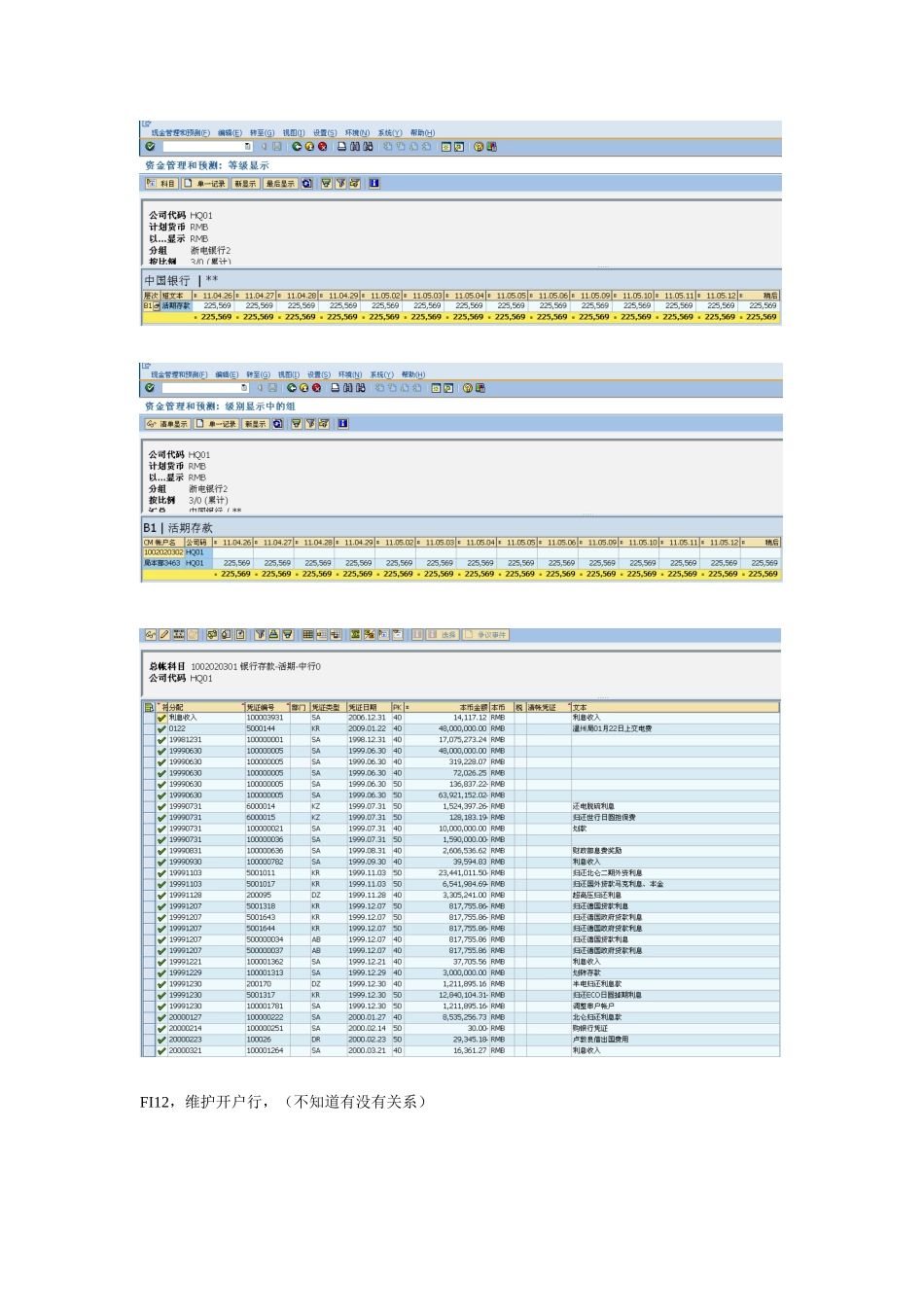Click the pencil Change document icon in the line item toolbar
This screenshot has height=1307, width=924.
coord(164,635)
